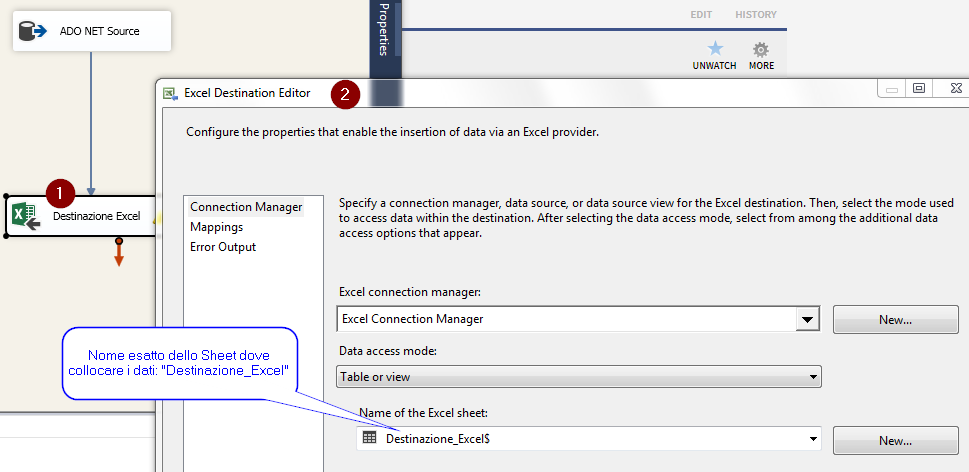
Task: Select the ADO NET Source component
Action: click(91, 31)
